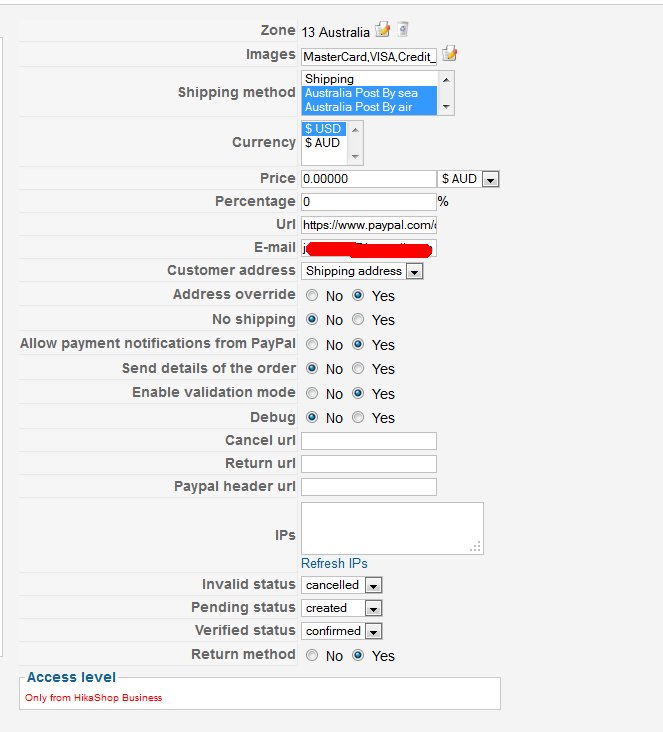Click the Refresh IPs link

coord(334,564)
